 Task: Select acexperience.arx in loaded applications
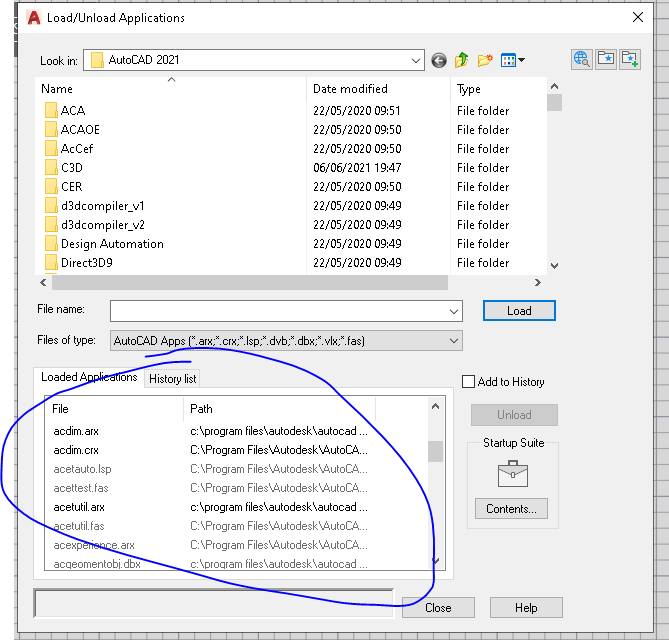coord(94,545)
